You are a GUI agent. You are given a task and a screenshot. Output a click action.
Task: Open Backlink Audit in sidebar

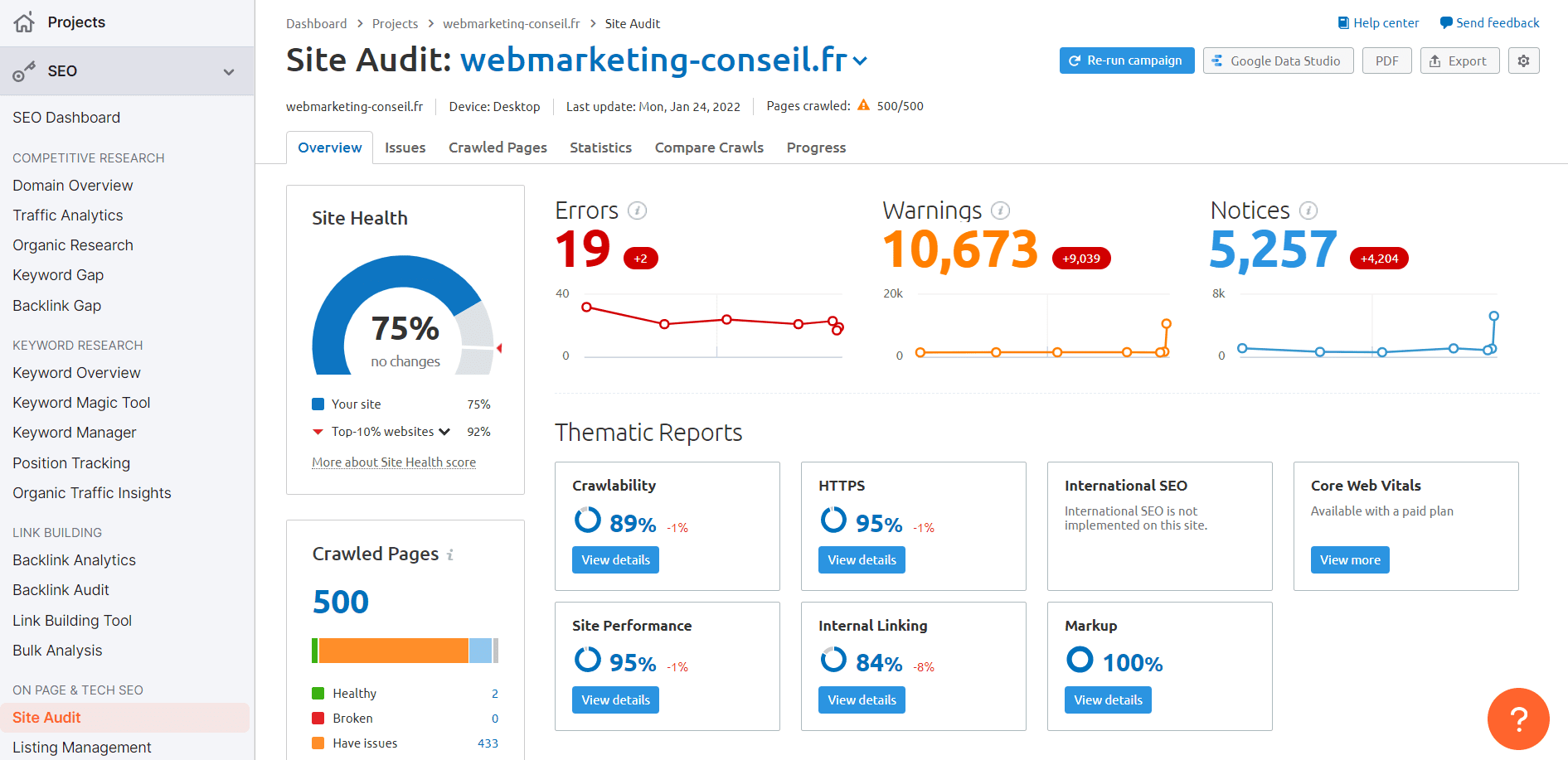(61, 590)
